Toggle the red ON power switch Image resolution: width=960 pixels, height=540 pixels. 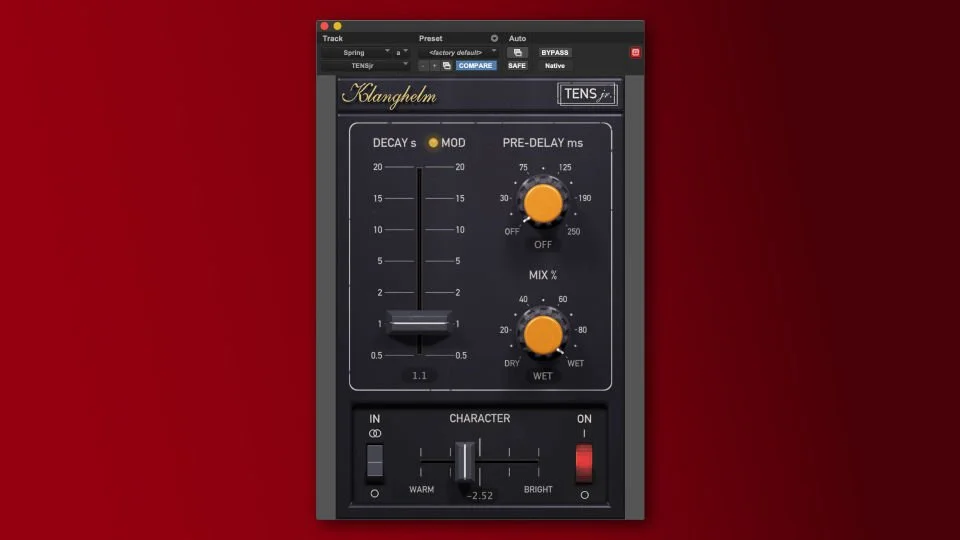(x=584, y=462)
